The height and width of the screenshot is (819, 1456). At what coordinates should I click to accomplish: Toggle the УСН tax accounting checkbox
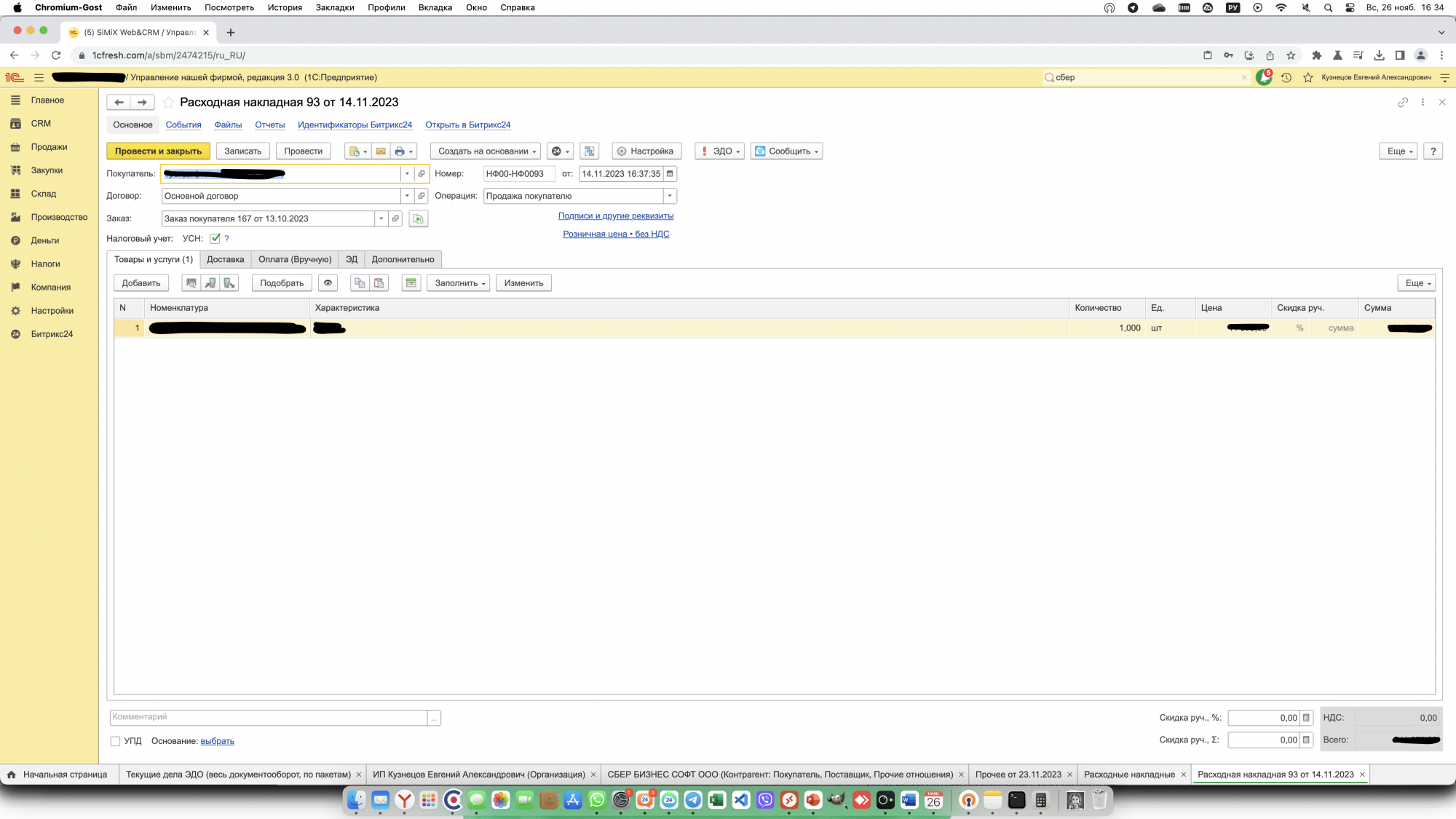click(x=215, y=238)
